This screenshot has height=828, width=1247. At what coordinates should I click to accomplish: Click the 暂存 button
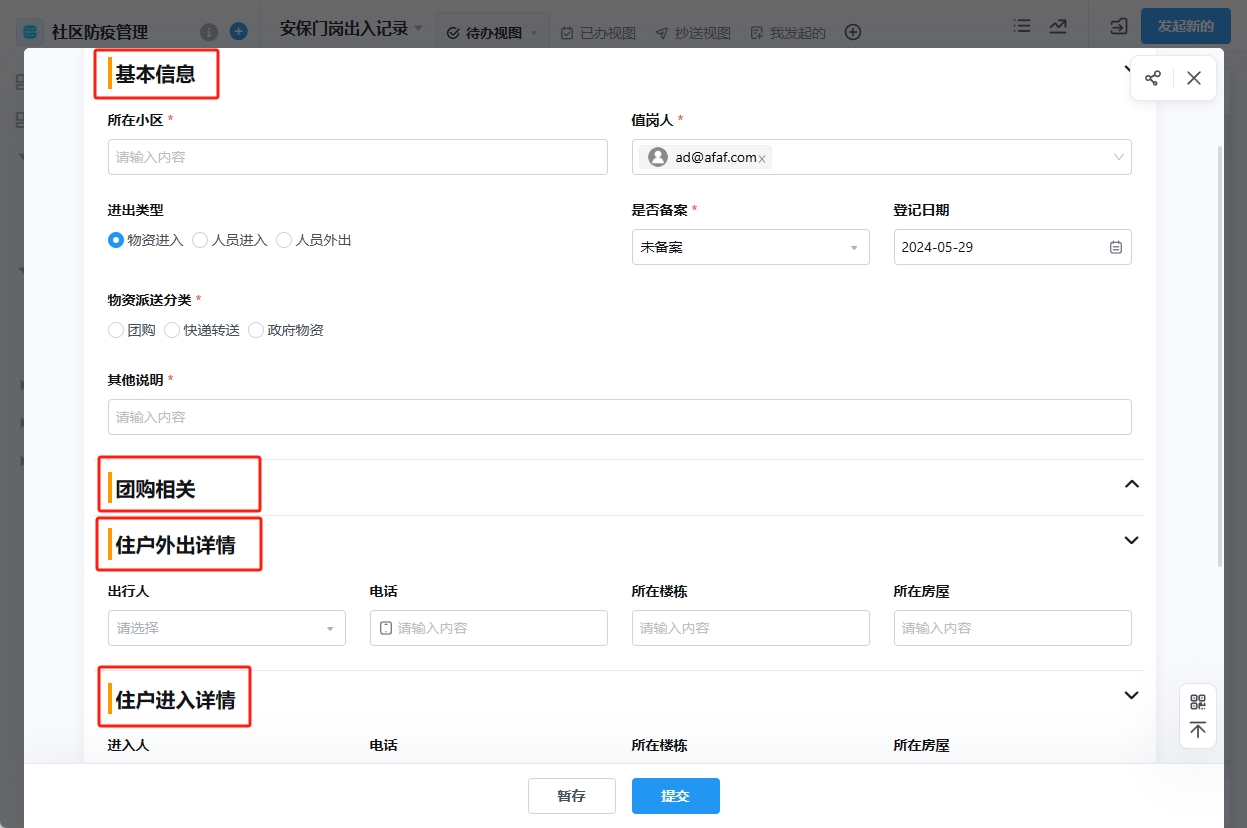pos(571,796)
